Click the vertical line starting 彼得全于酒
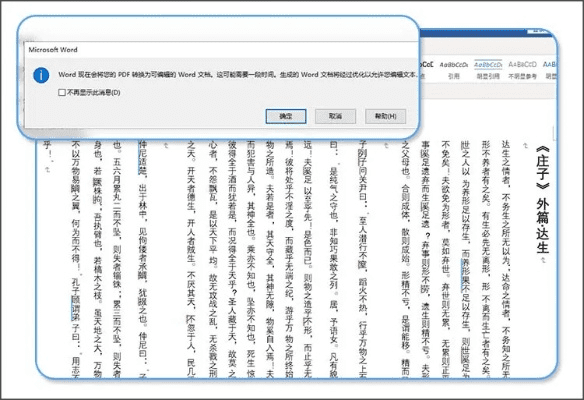The image size is (584, 400). pyautogui.click(x=232, y=259)
